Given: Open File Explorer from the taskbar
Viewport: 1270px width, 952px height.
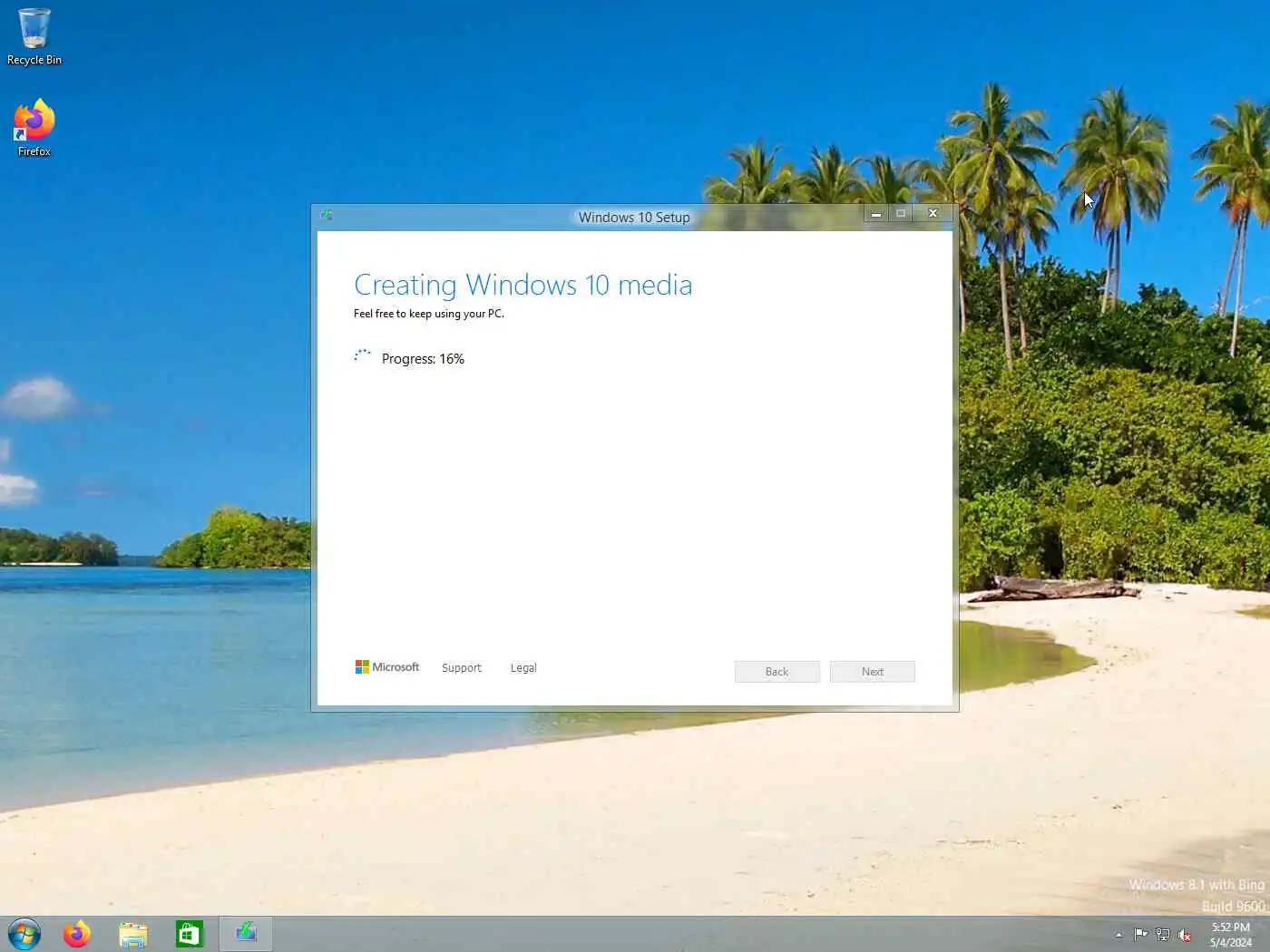Looking at the screenshot, I should coord(133,934).
